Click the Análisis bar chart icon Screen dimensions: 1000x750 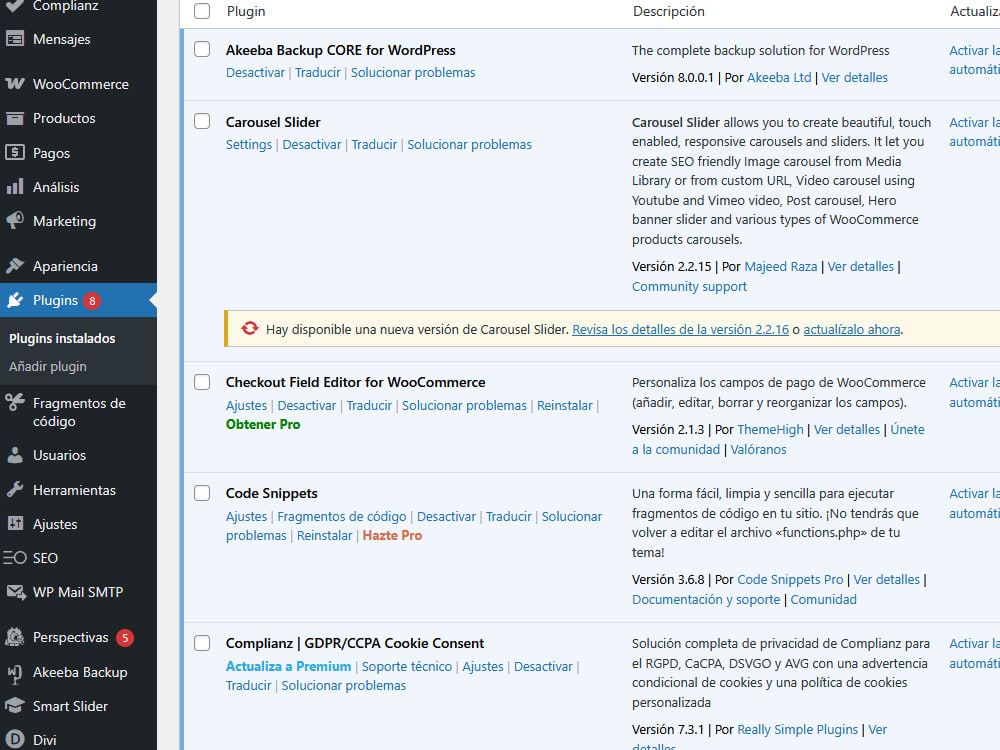coord(15,187)
